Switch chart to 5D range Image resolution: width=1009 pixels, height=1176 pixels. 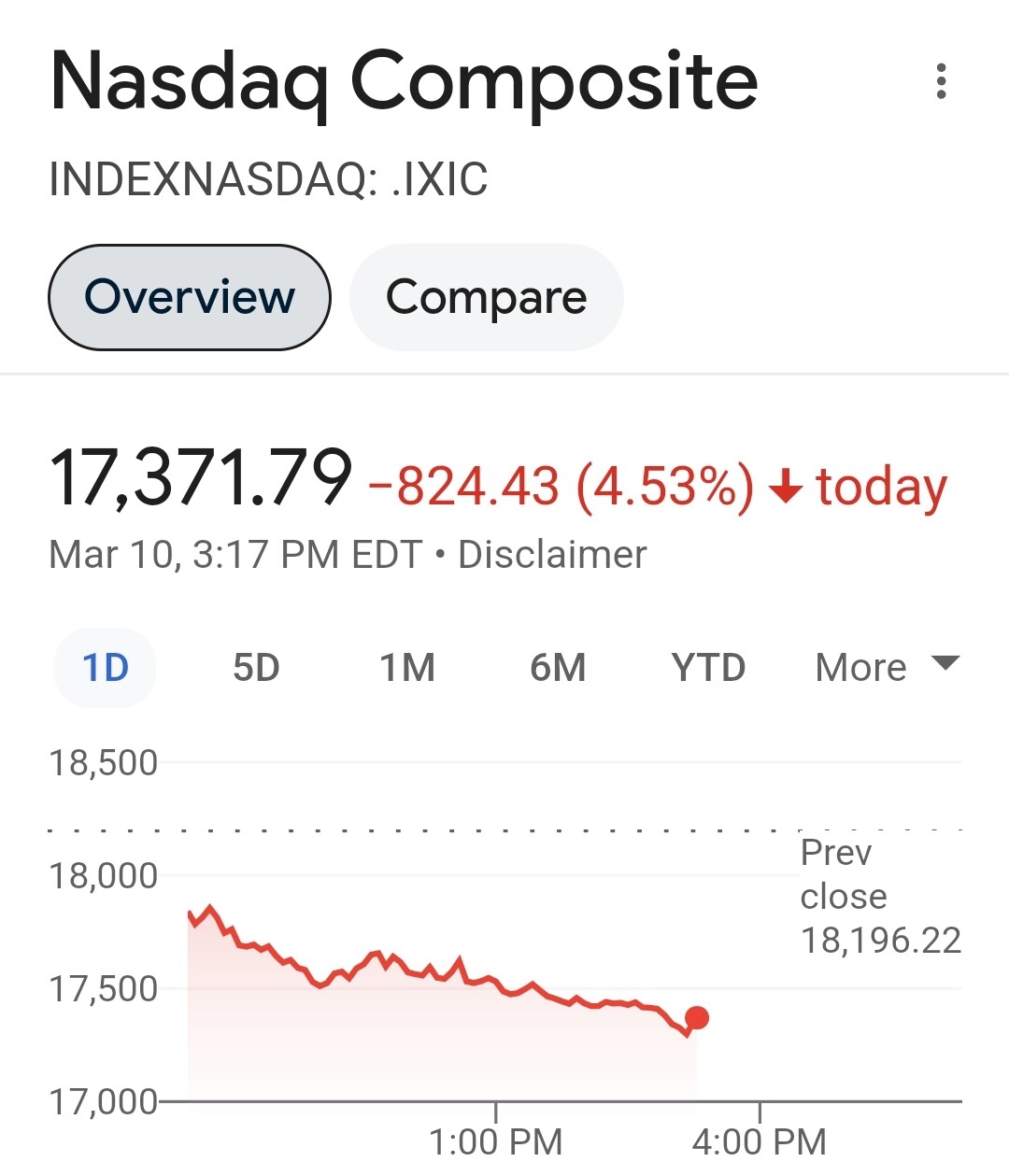coord(256,668)
